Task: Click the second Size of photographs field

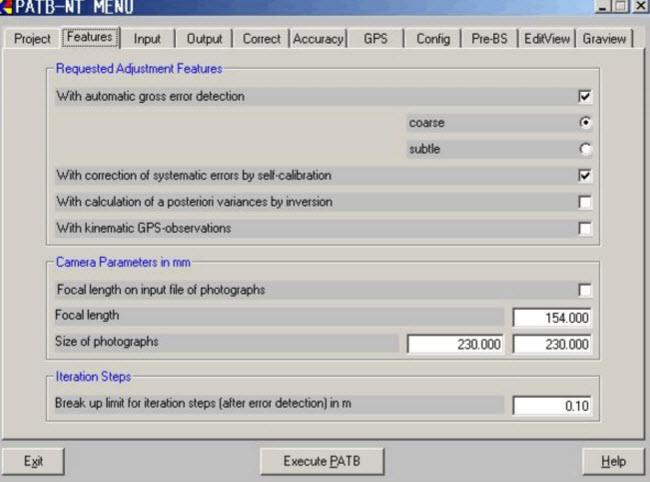Action: [552, 344]
